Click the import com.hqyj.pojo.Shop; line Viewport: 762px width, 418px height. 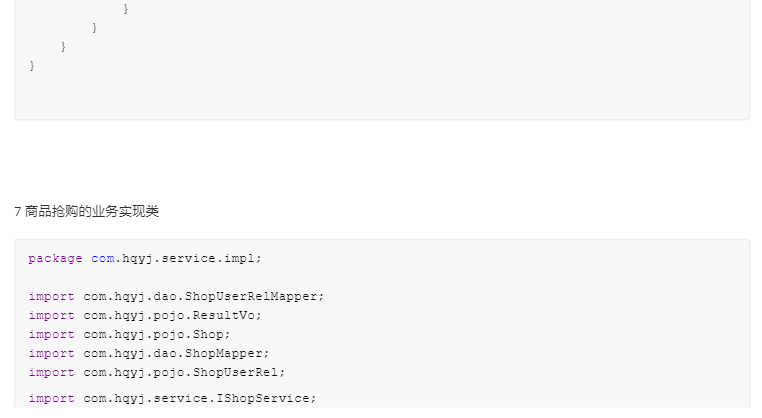pyautogui.click(x=129, y=334)
